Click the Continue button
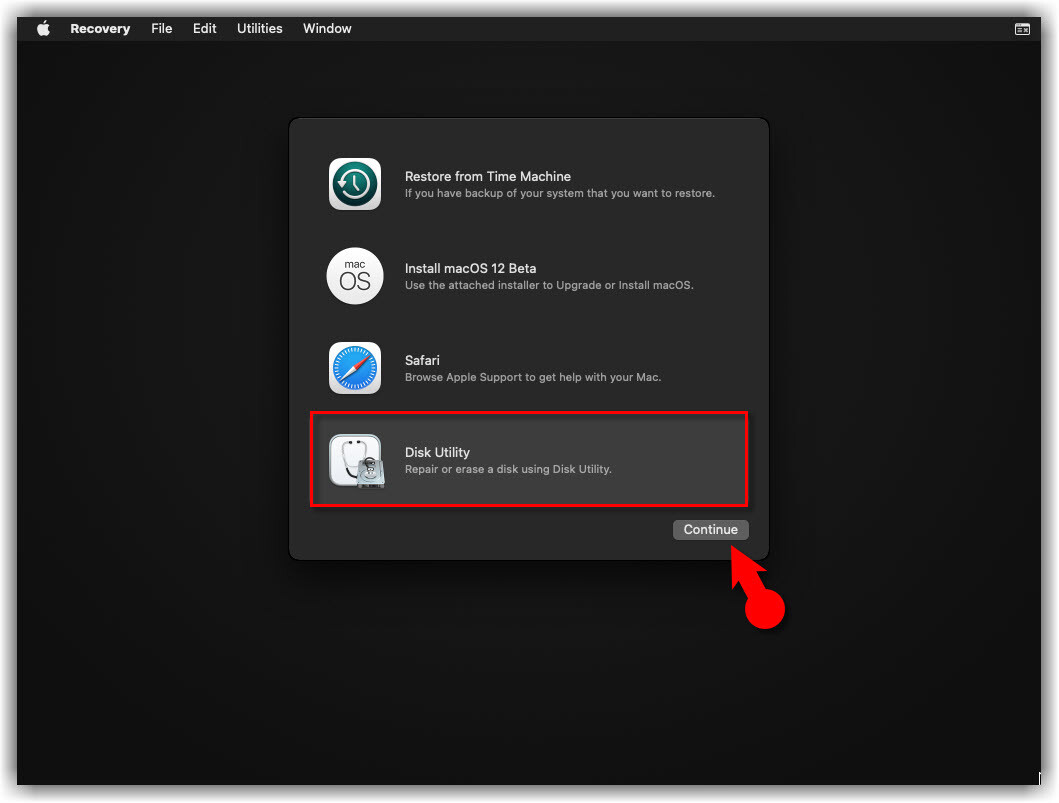Image resolution: width=1059 pixels, height=803 pixels. point(711,529)
